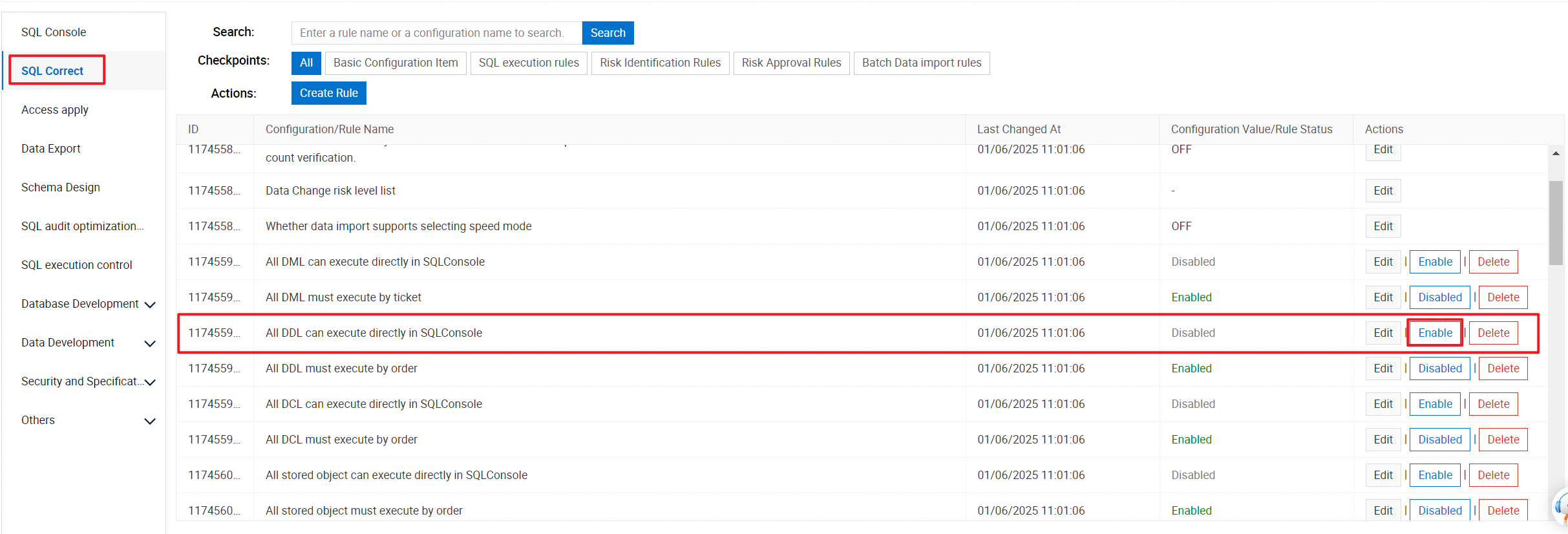1568x534 pixels.
Task: Edit All DML must execute by ticket
Action: tap(1383, 297)
